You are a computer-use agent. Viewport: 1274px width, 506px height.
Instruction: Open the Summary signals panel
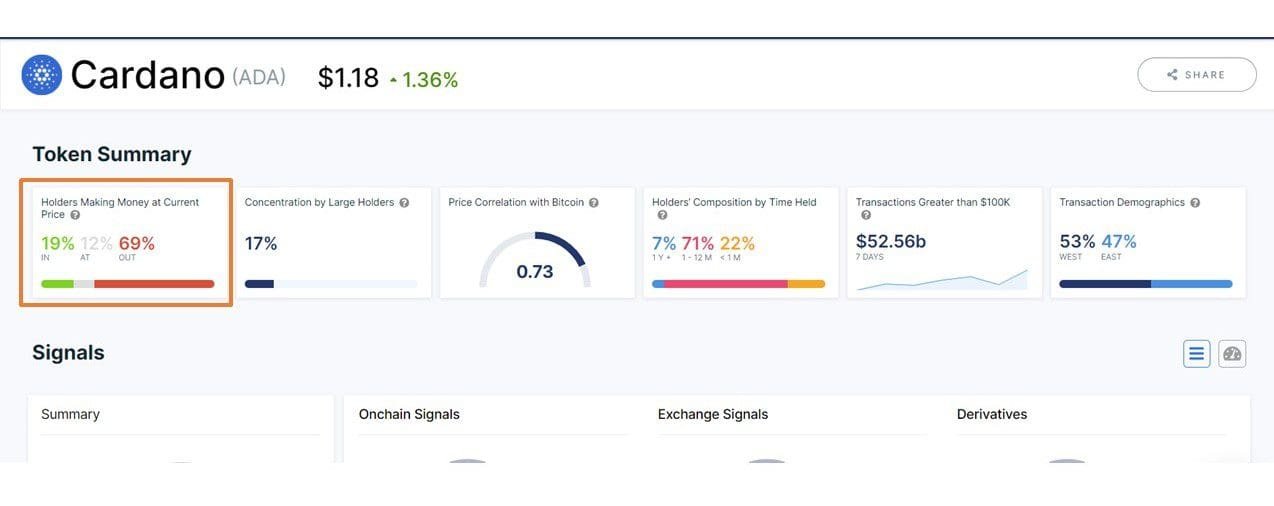(70, 414)
